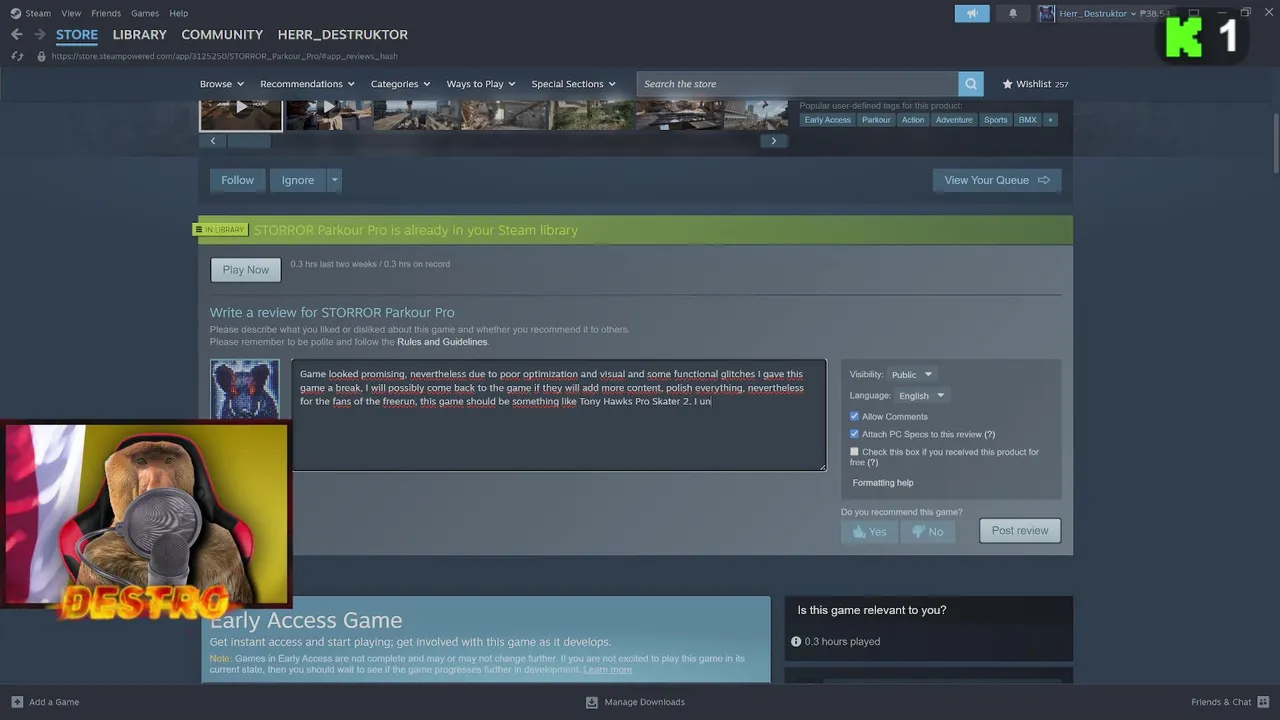Click View Your Queue

[x=997, y=180]
